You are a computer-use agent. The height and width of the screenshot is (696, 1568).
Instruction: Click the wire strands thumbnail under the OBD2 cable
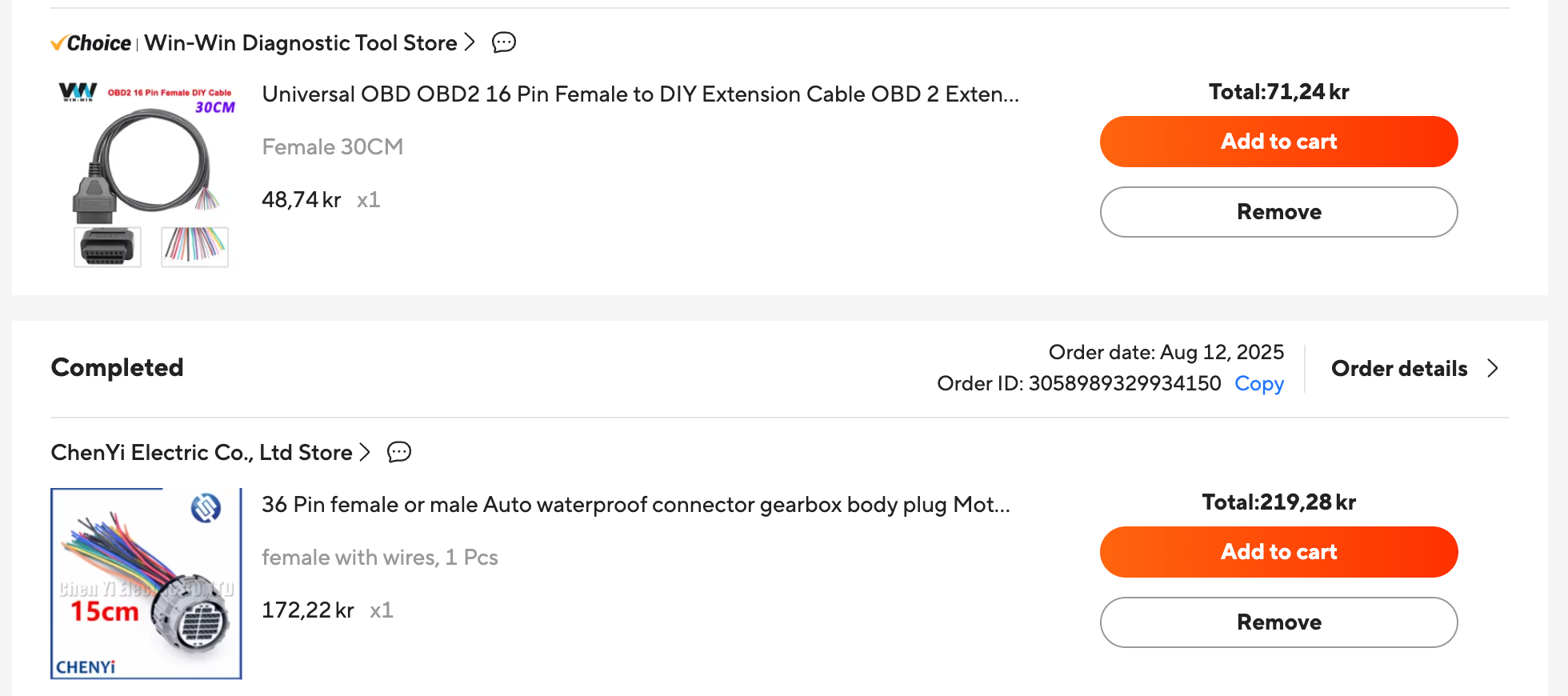[x=194, y=247]
